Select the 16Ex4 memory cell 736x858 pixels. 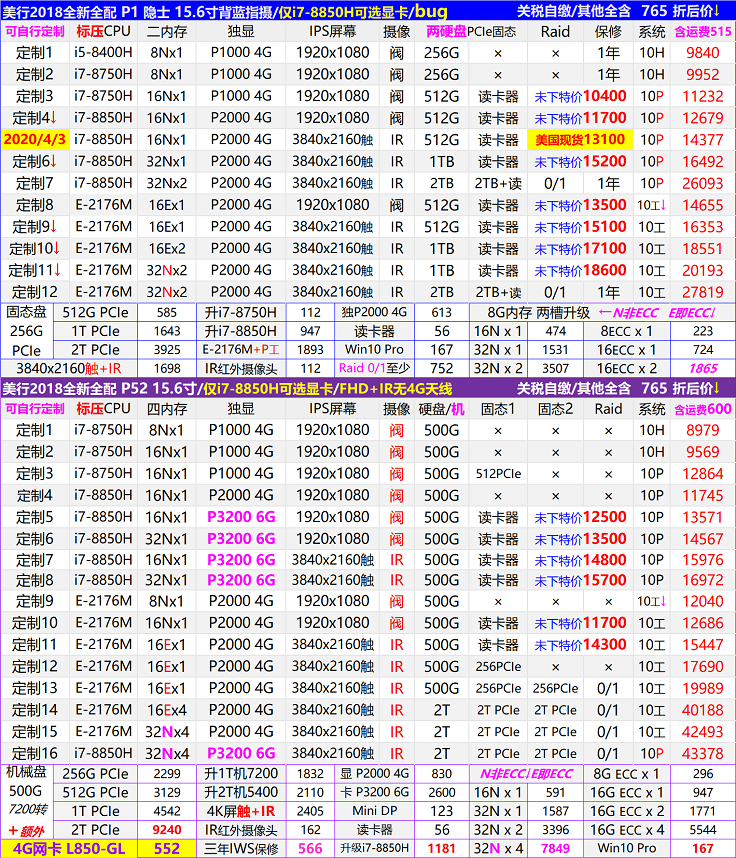click(166, 710)
